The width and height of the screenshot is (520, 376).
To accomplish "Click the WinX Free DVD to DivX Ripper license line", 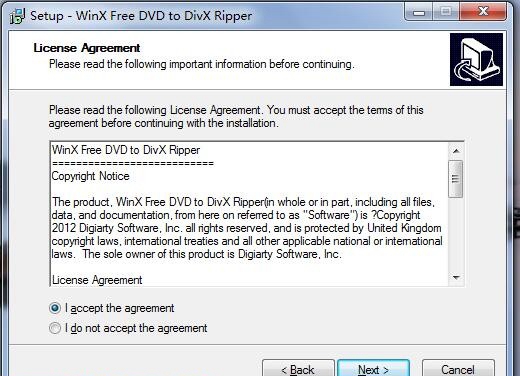I will [126, 150].
